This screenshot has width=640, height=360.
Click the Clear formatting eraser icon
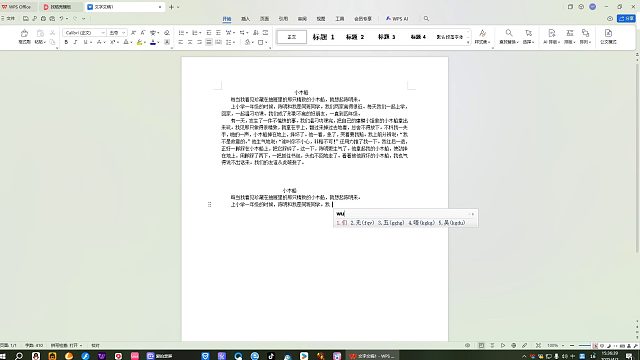click(167, 33)
